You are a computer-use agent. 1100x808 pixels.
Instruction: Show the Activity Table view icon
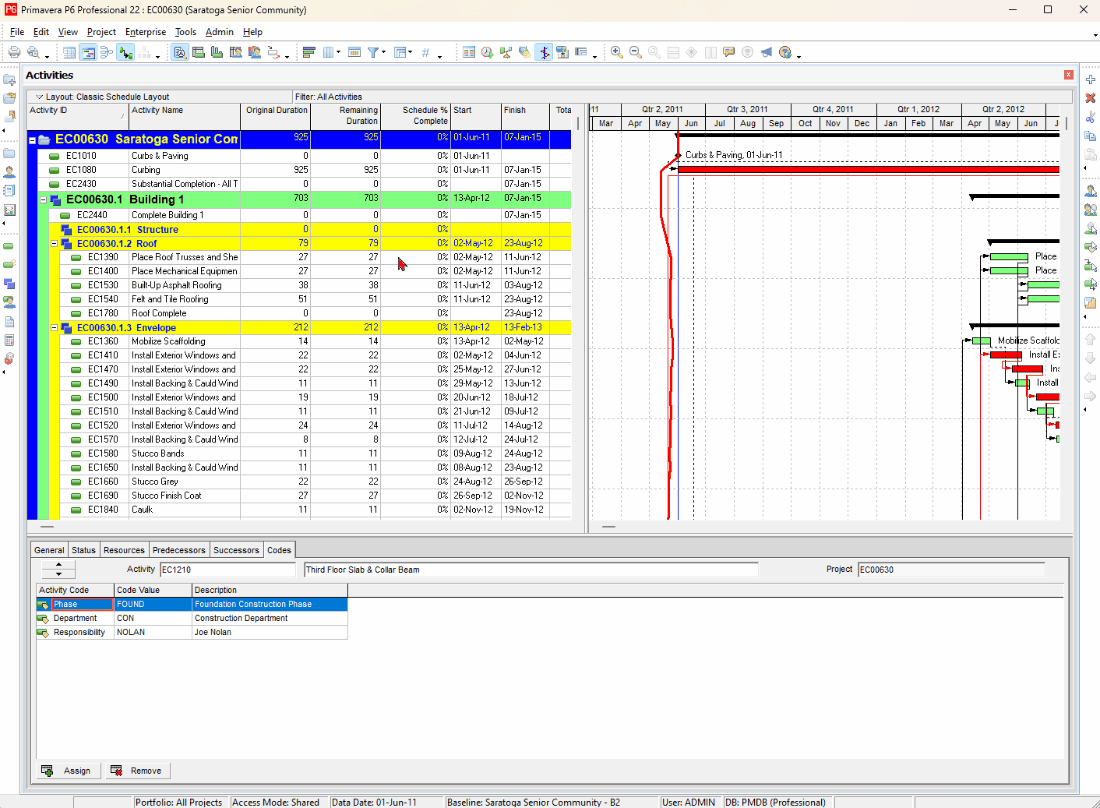(x=69, y=53)
